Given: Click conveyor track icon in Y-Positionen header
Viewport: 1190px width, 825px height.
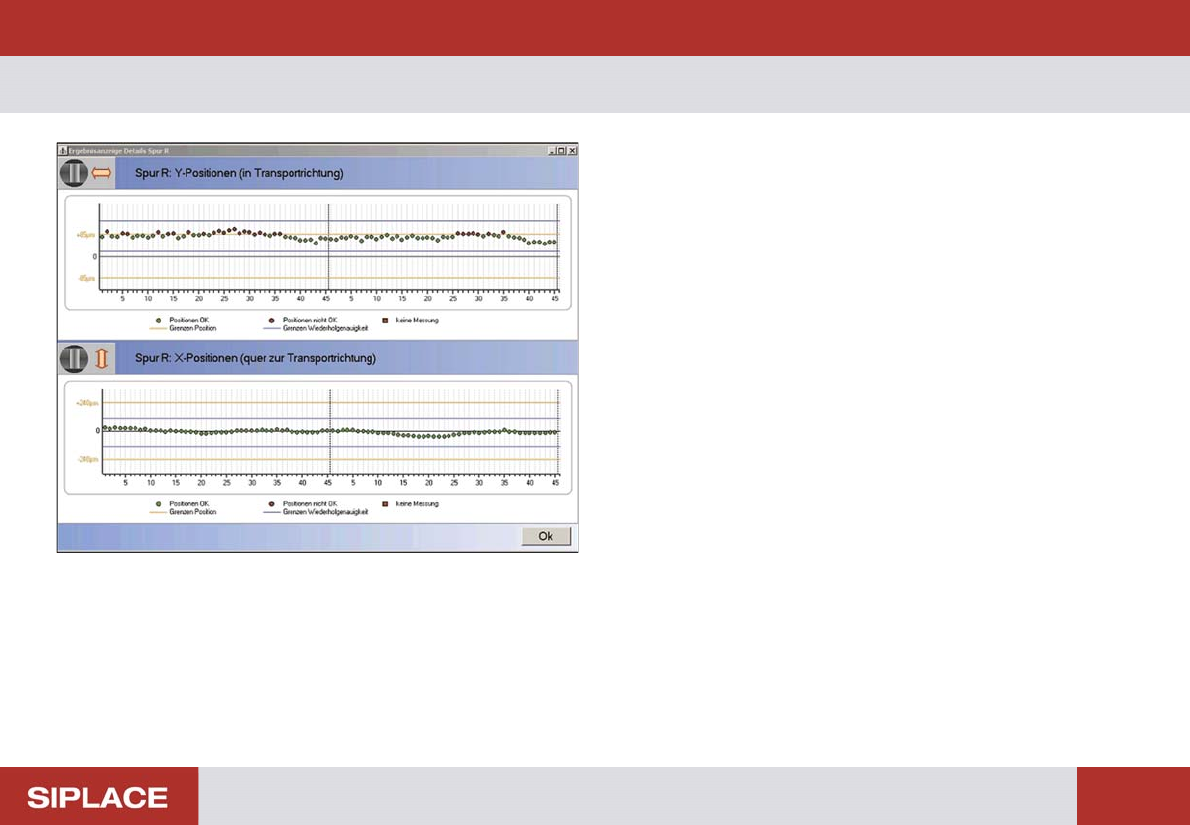Looking at the screenshot, I should [x=74, y=173].
